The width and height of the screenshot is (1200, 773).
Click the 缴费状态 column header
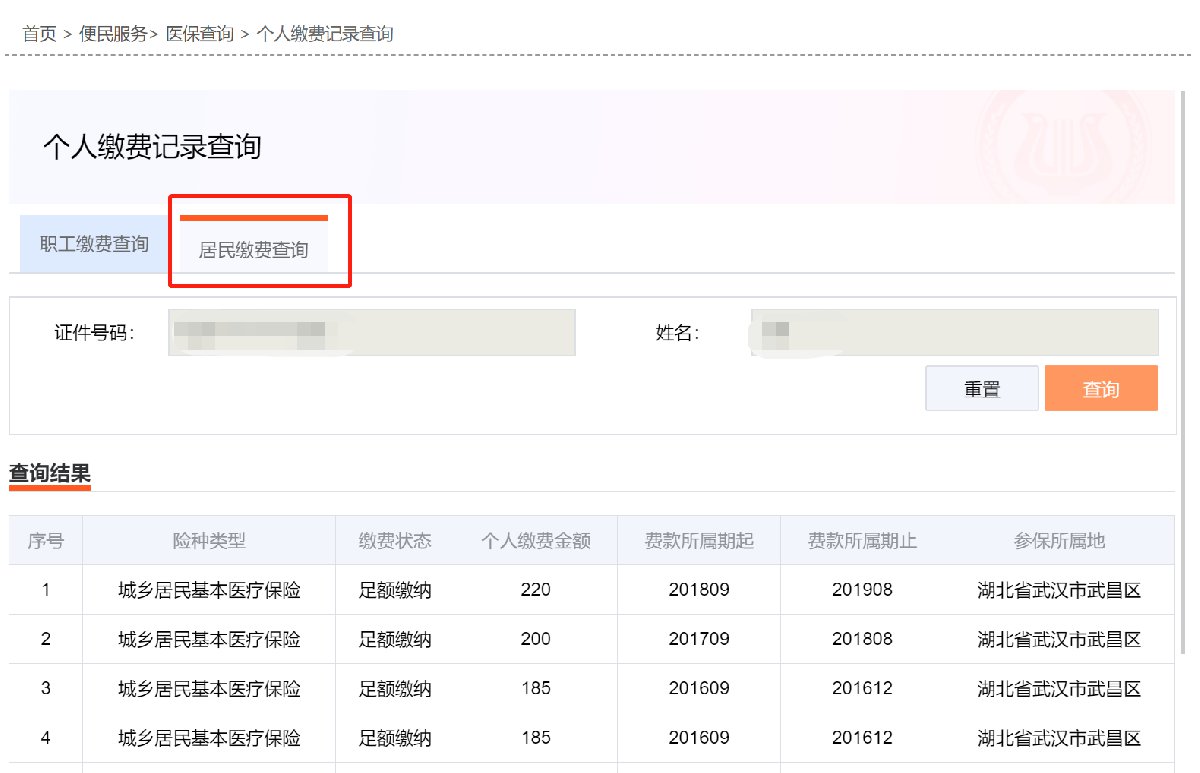coord(395,541)
